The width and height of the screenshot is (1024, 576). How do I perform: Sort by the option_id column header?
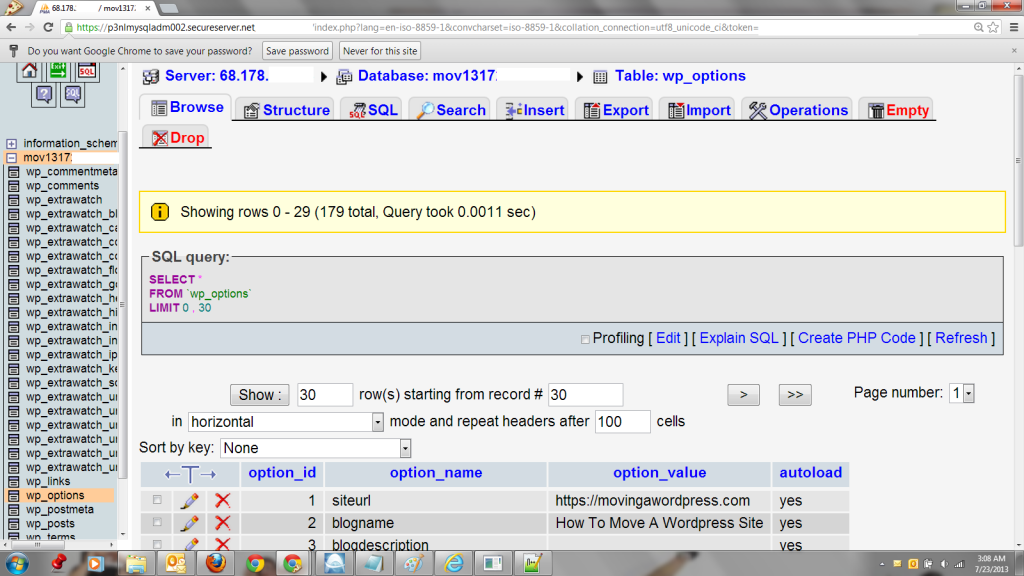tap(282, 473)
